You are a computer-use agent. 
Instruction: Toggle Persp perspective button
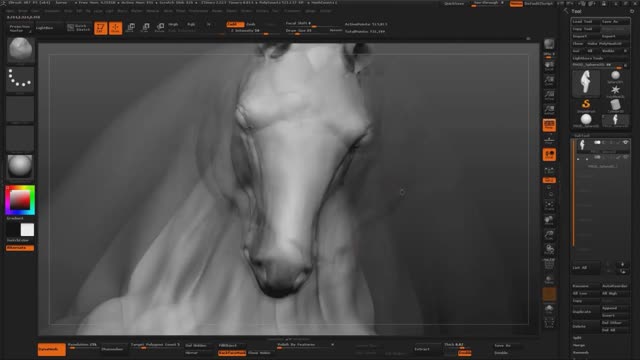(x=549, y=125)
